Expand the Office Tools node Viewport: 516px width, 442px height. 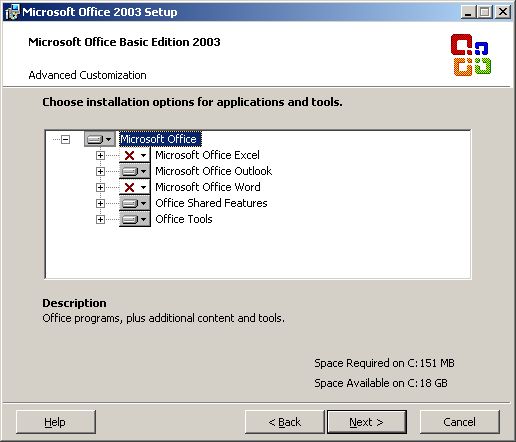100,219
